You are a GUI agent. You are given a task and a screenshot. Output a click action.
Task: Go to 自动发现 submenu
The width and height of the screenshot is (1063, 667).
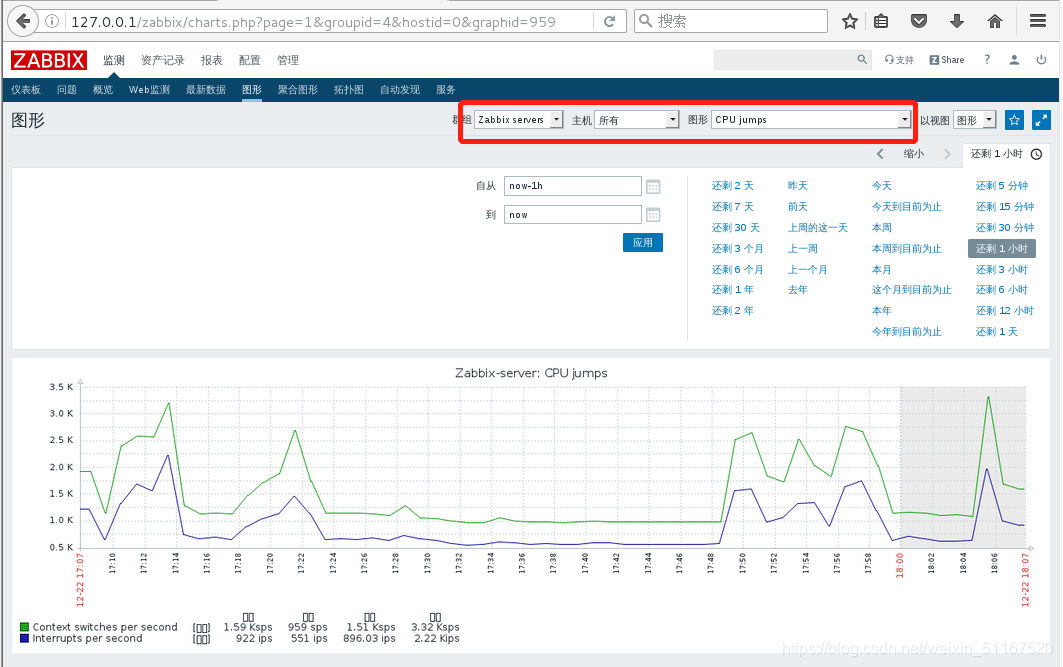[x=400, y=89]
